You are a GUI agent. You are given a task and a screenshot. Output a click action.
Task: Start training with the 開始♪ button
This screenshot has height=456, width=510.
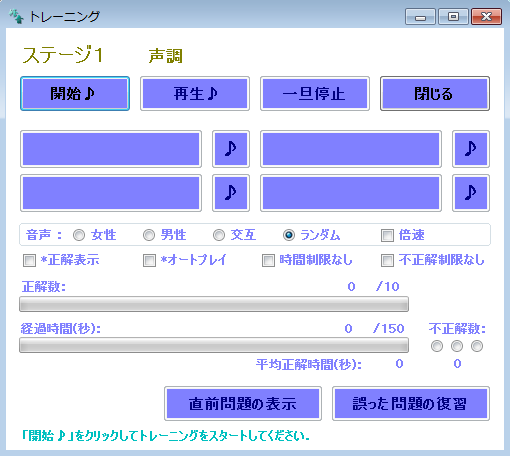click(75, 93)
